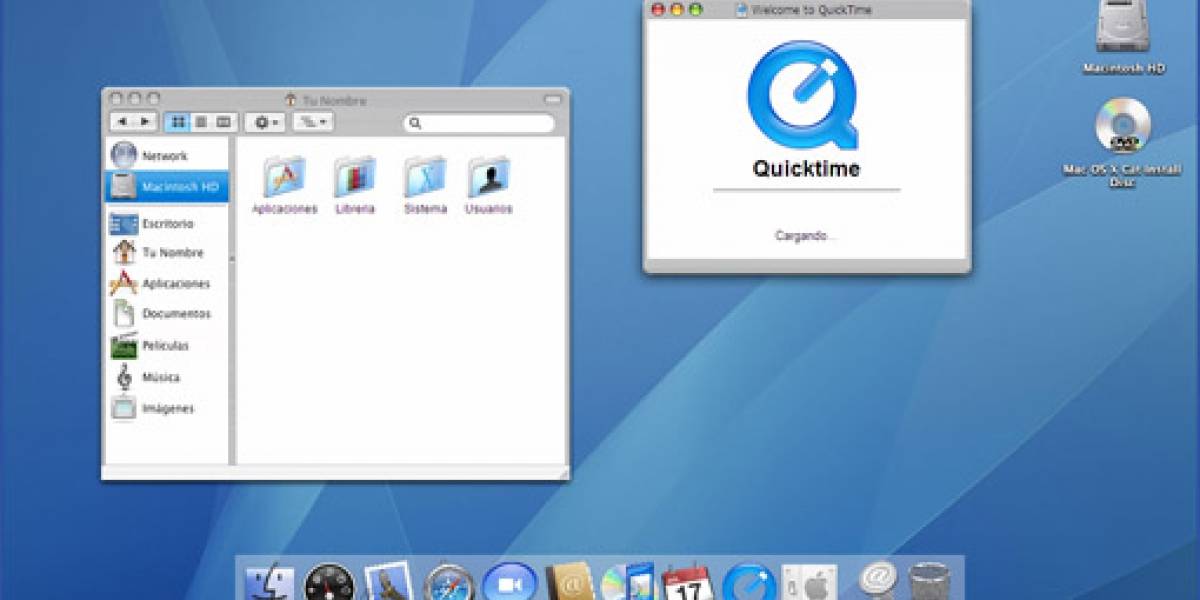Switch Finder to column view

[x=225, y=122]
